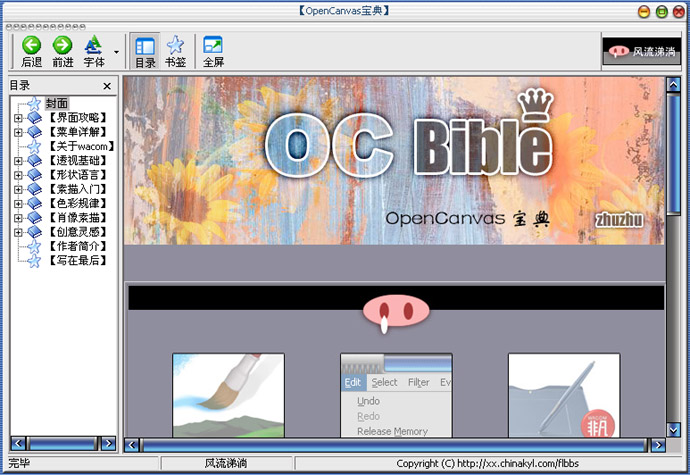Open the 【写在最后】 page

pyautogui.click(x=77, y=260)
